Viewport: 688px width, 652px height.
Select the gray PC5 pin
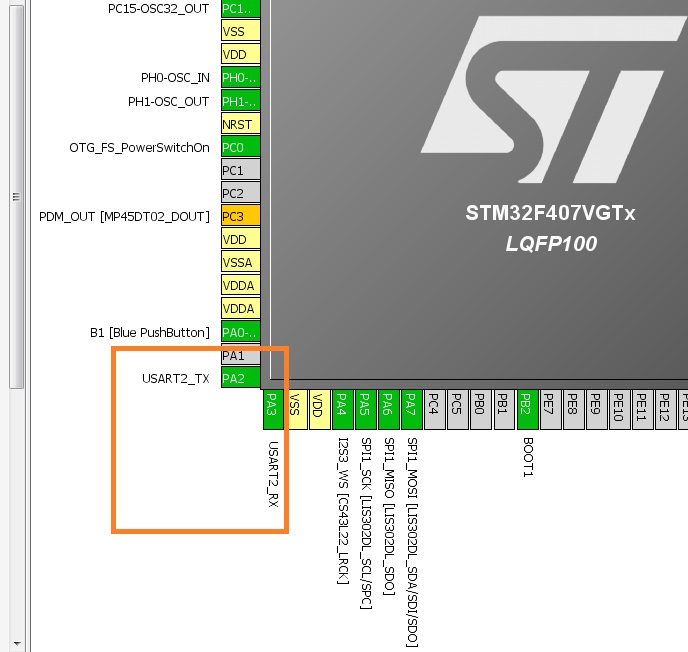click(x=458, y=409)
